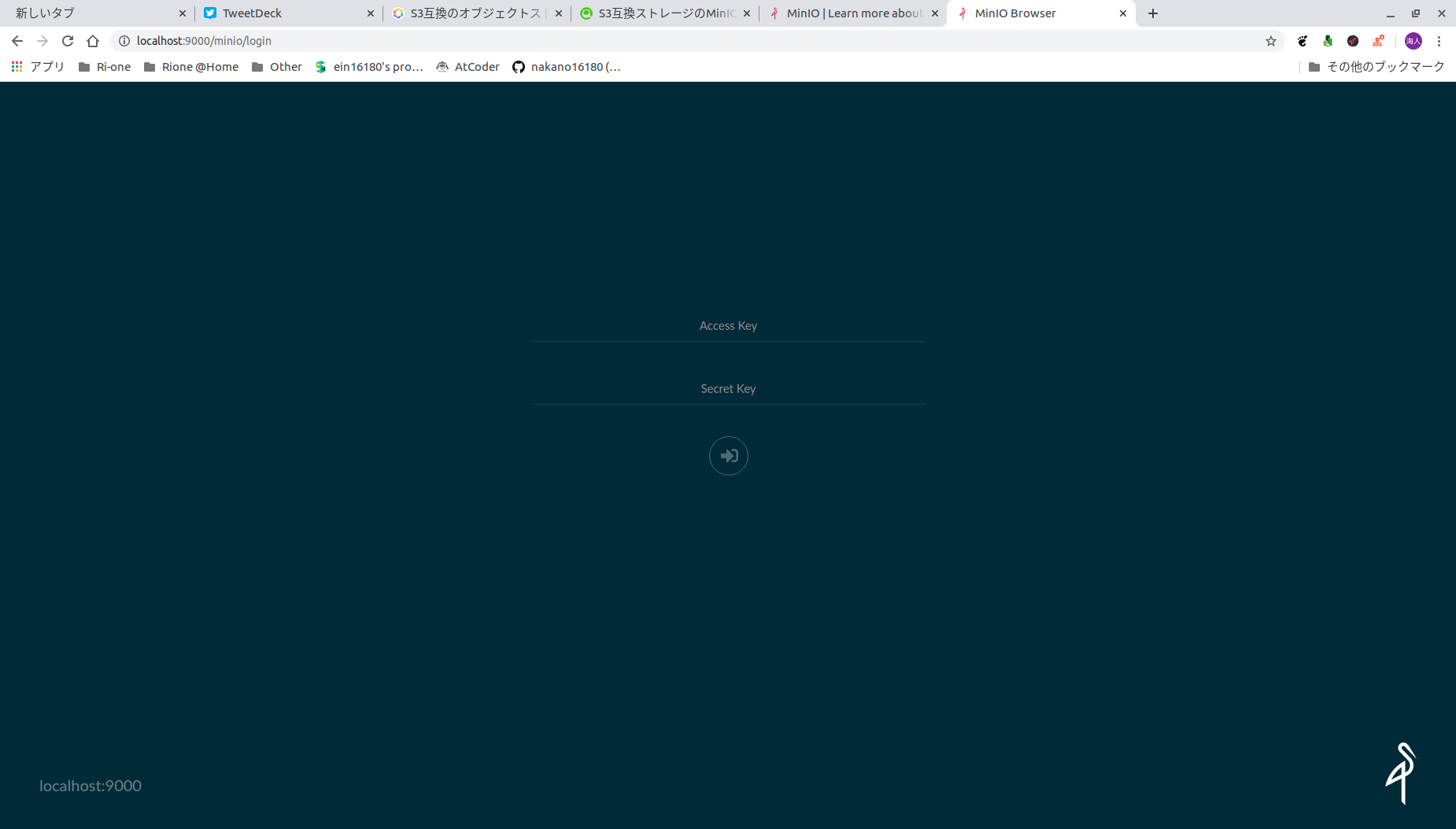Click the new tab plus button
The image size is (1456, 829).
[1152, 13]
